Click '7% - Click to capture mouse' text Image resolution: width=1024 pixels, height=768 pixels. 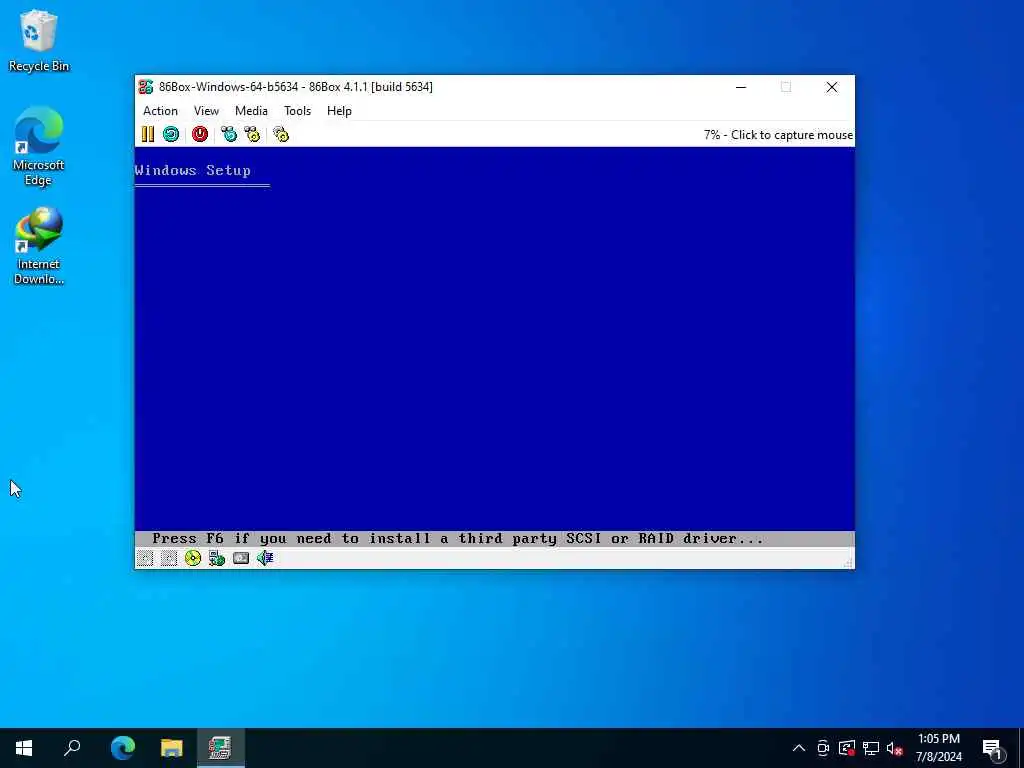pos(778,135)
